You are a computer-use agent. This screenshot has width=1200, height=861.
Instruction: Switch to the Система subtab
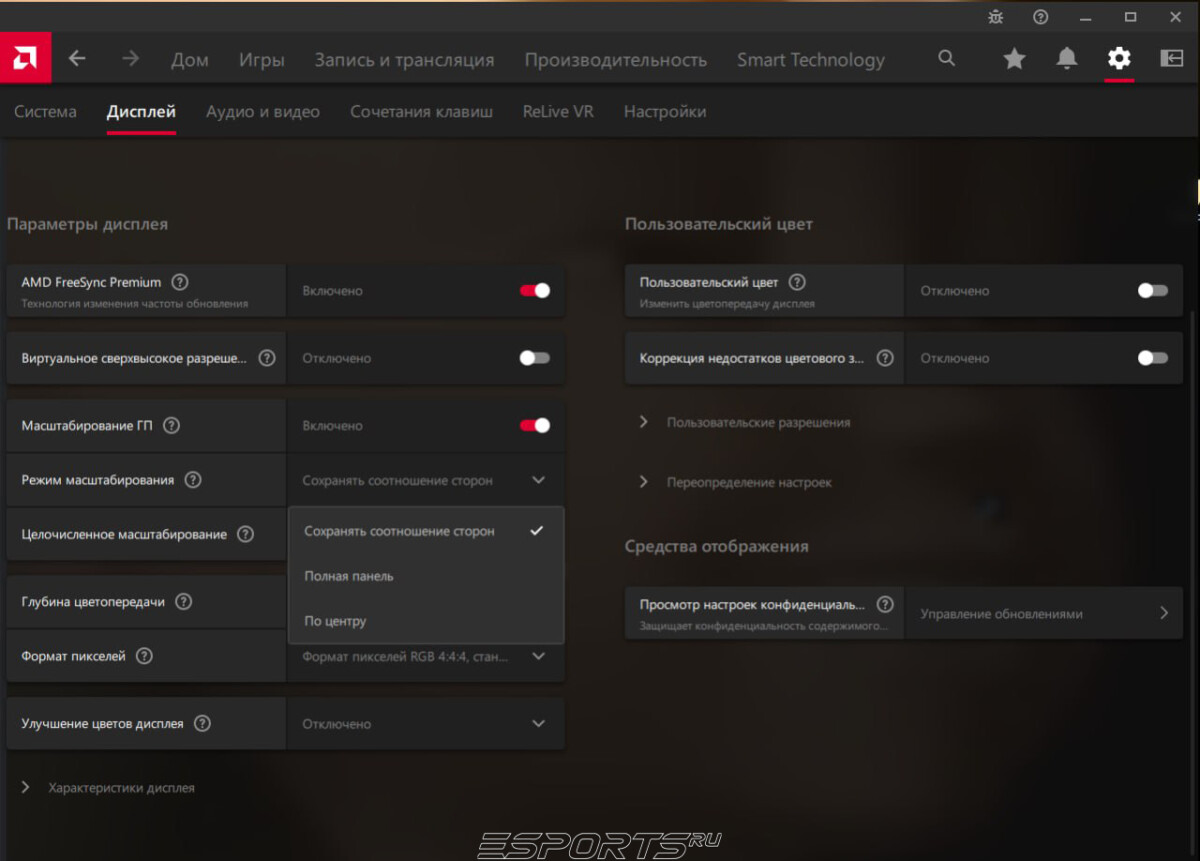pos(45,112)
